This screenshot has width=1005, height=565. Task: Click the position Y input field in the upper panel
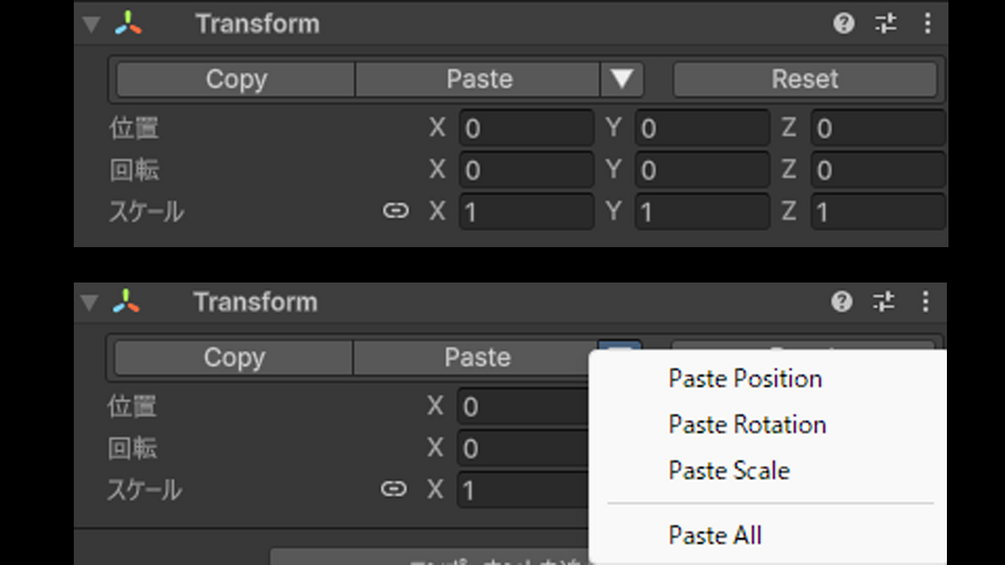pyautogui.click(x=702, y=129)
